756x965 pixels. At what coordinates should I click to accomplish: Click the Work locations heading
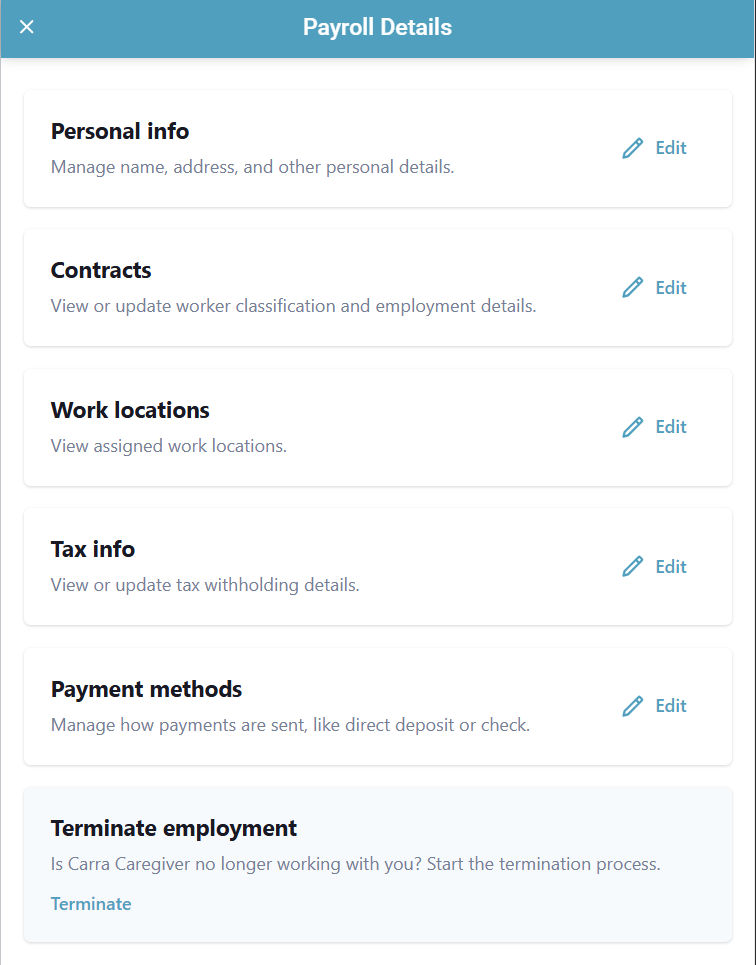[130, 411]
